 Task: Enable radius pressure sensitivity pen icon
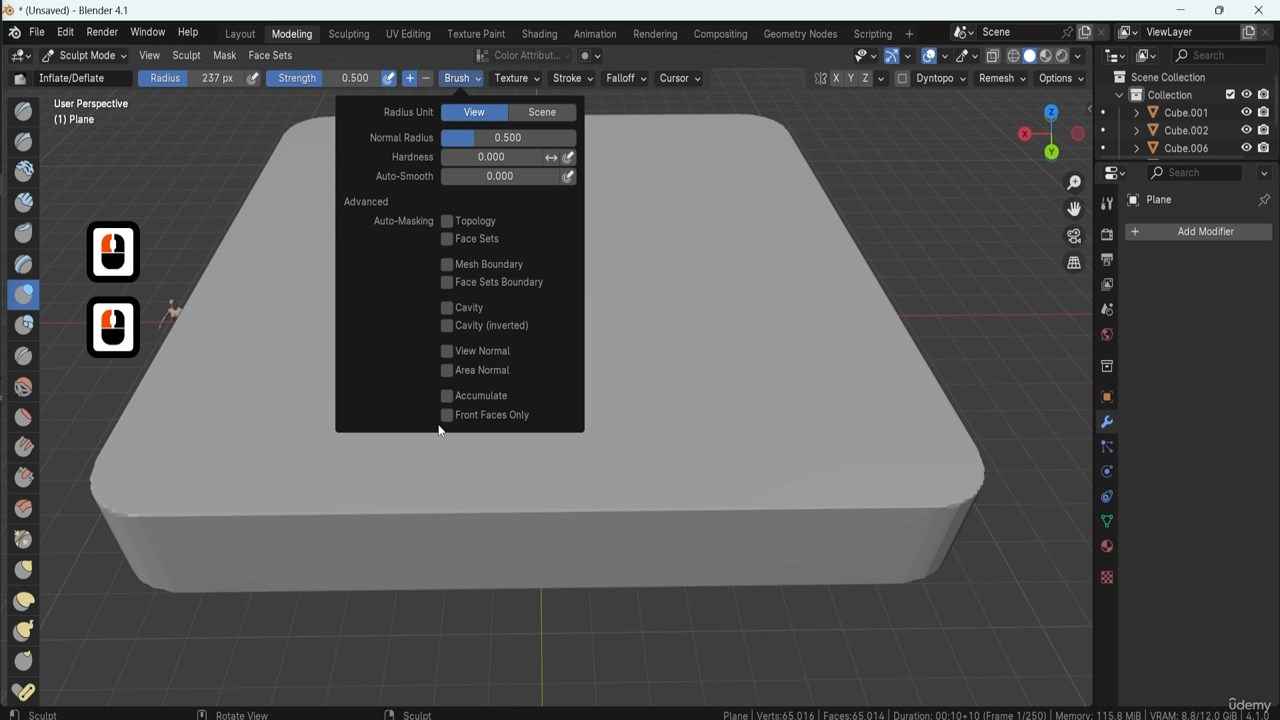[x=253, y=78]
